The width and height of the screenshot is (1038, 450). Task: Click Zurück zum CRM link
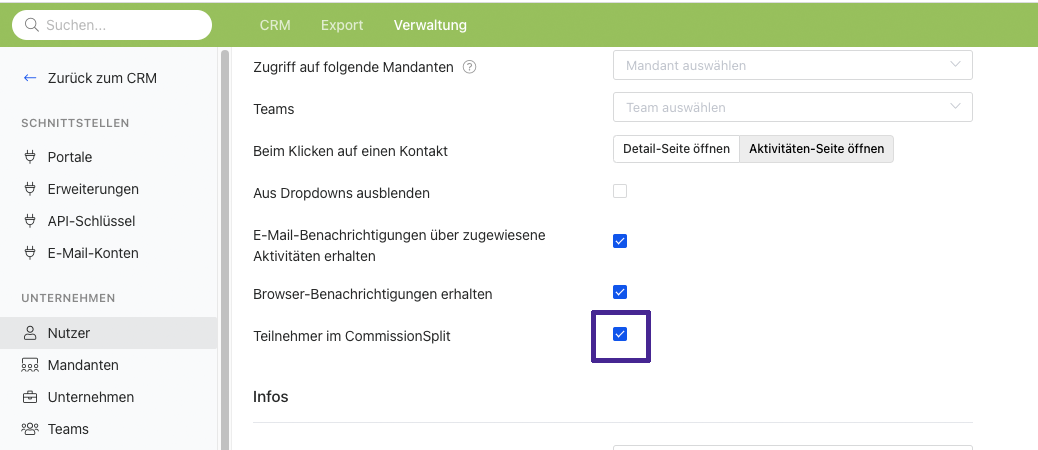pyautogui.click(x=102, y=78)
